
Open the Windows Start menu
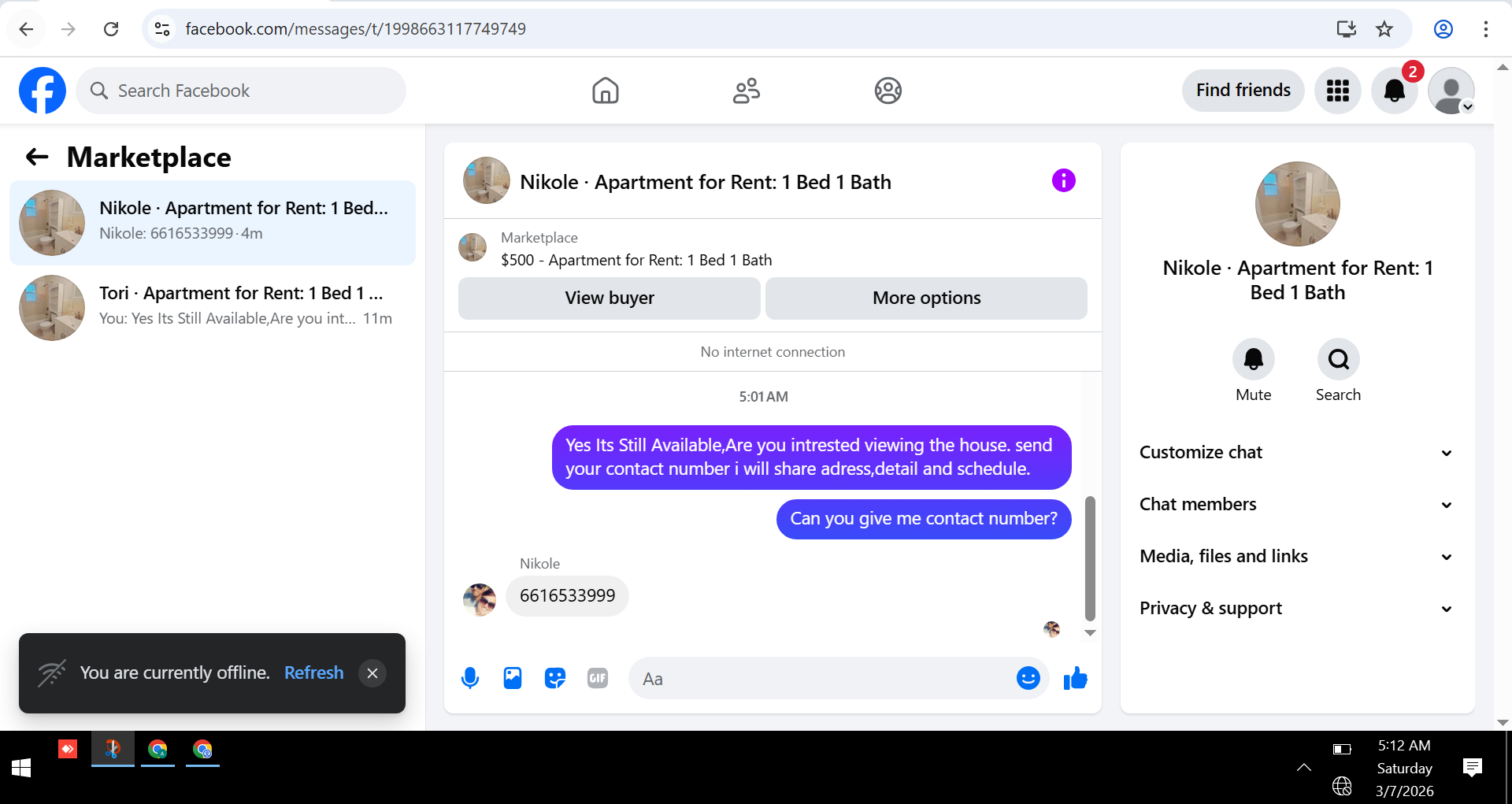pyautogui.click(x=21, y=768)
